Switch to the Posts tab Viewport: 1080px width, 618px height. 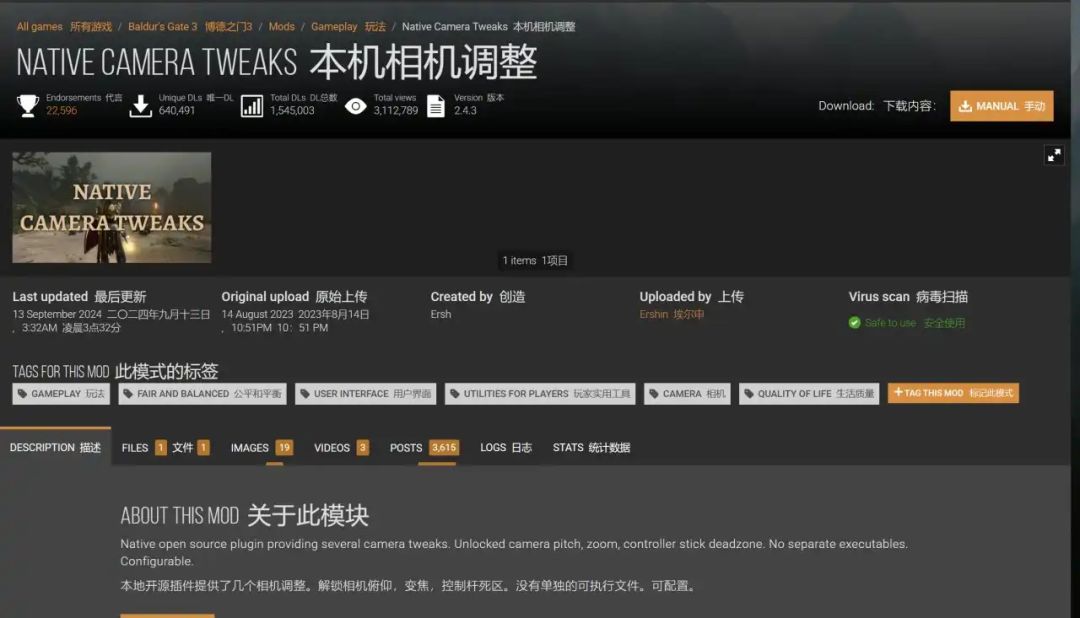tap(424, 448)
